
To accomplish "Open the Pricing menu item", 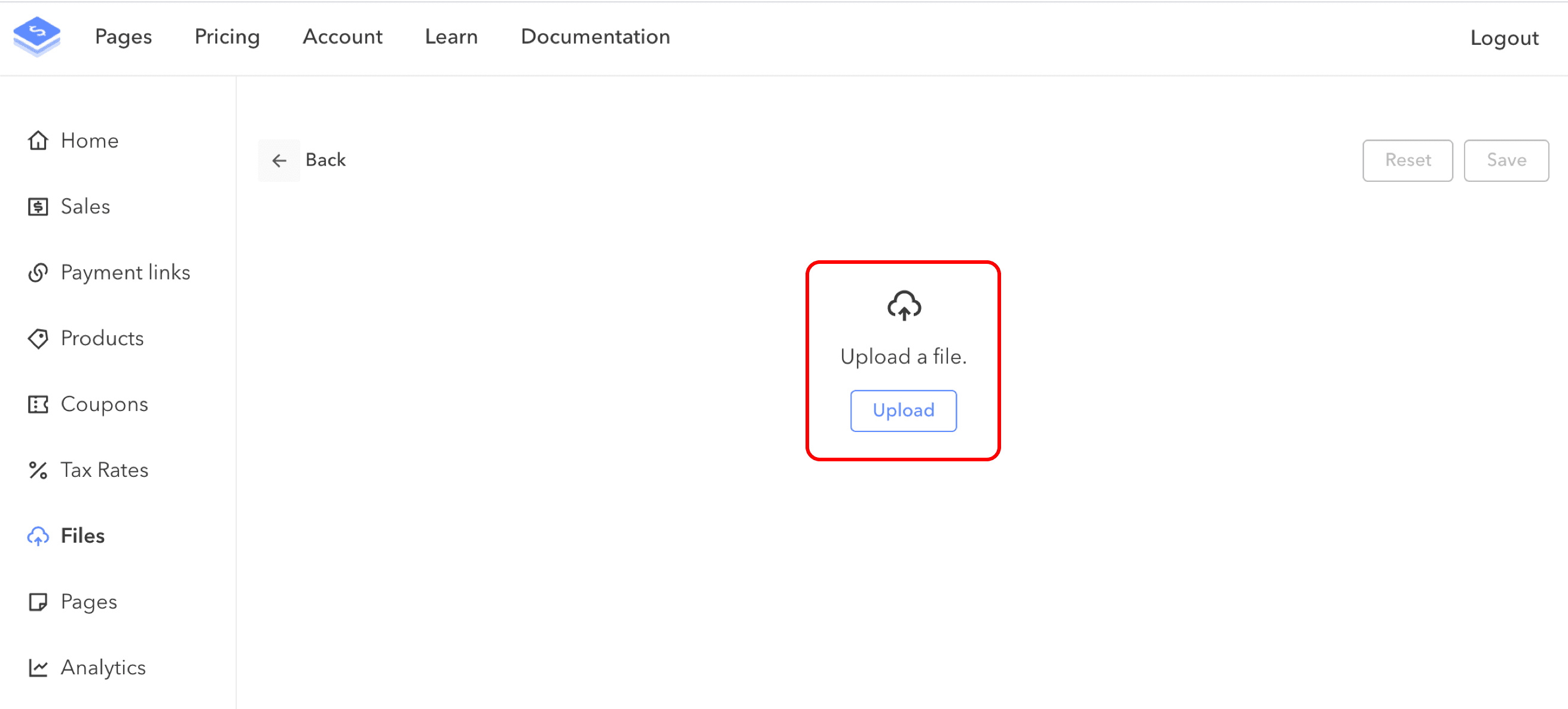I will 227,36.
